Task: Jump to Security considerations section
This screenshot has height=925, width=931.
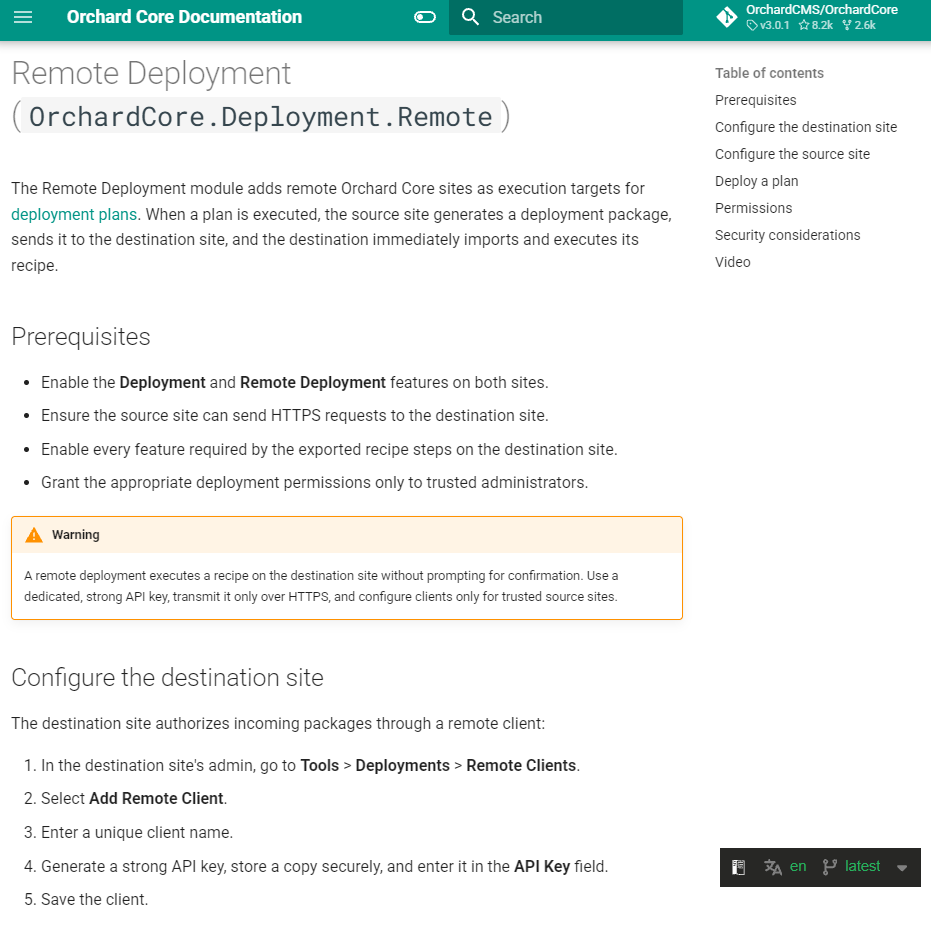Action: click(x=787, y=235)
